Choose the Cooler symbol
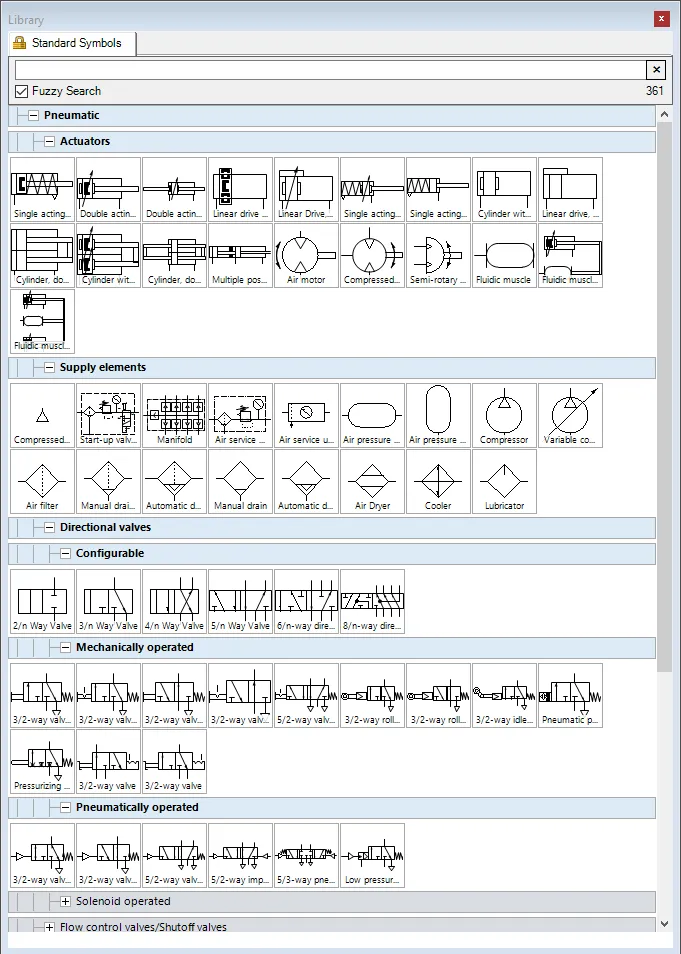This screenshot has width=681, height=954. (x=438, y=481)
